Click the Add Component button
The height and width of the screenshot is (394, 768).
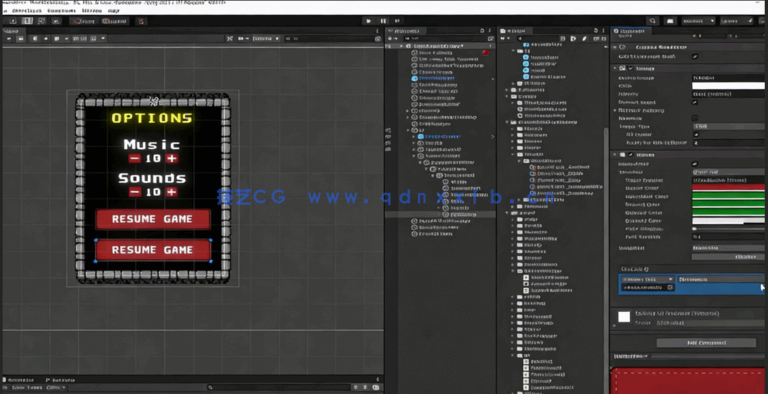[x=706, y=343]
